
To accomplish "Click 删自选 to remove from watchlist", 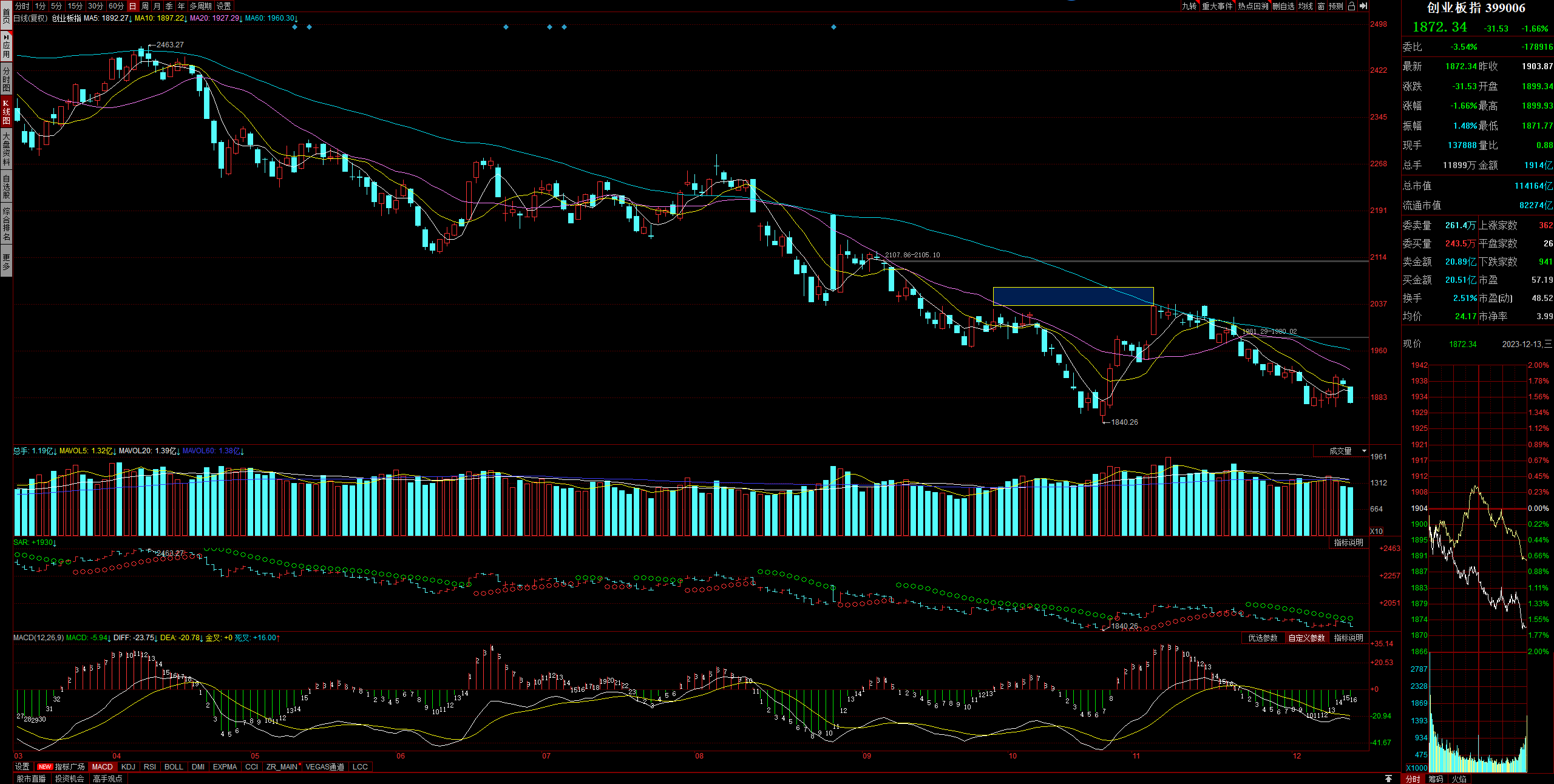I will tap(1283, 6).
